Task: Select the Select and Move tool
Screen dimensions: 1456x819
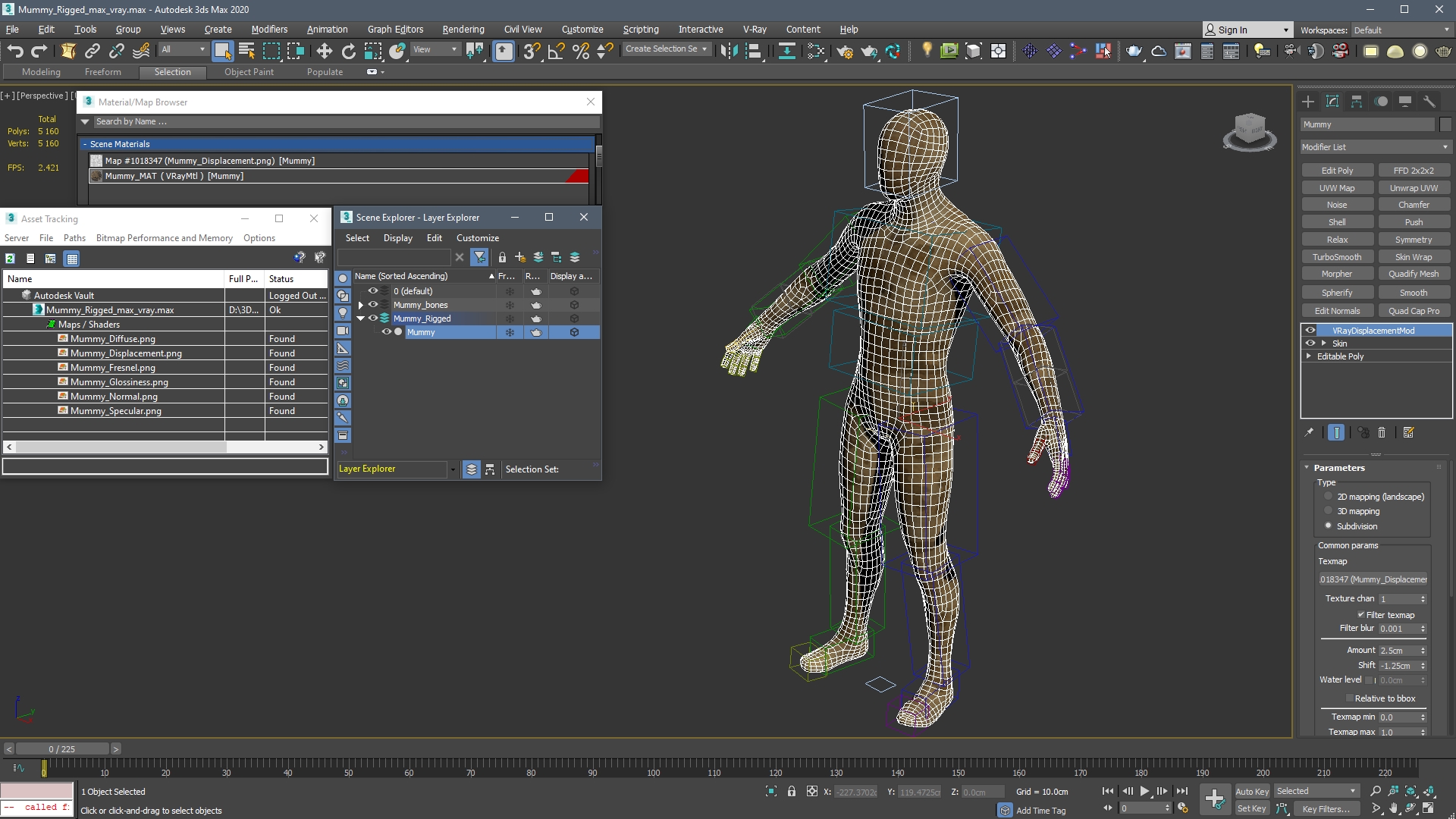Action: click(324, 51)
